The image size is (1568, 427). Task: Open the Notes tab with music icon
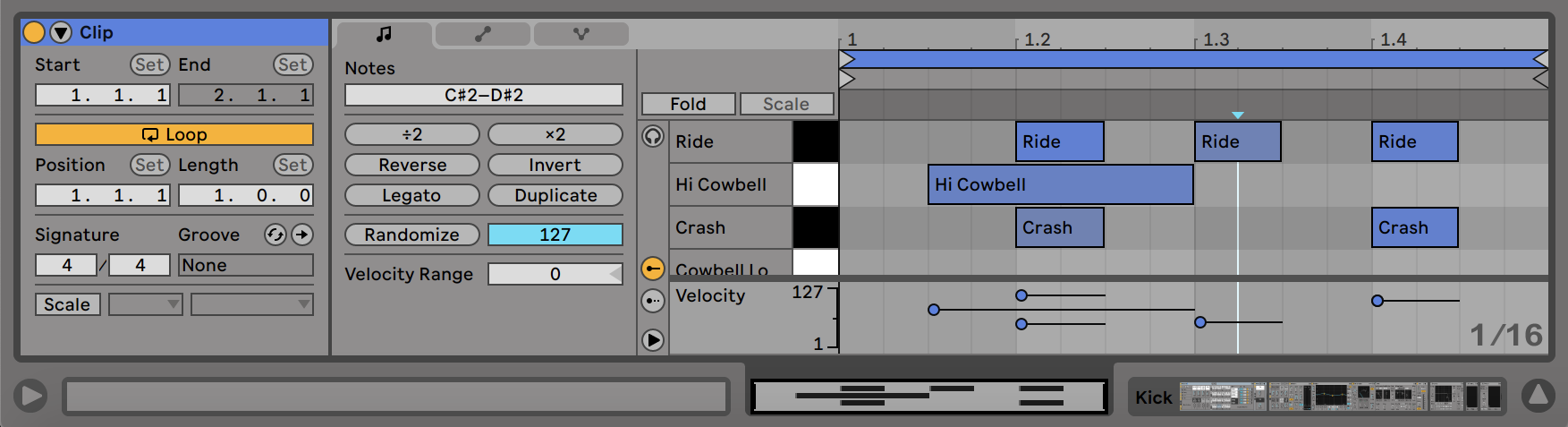click(385, 34)
